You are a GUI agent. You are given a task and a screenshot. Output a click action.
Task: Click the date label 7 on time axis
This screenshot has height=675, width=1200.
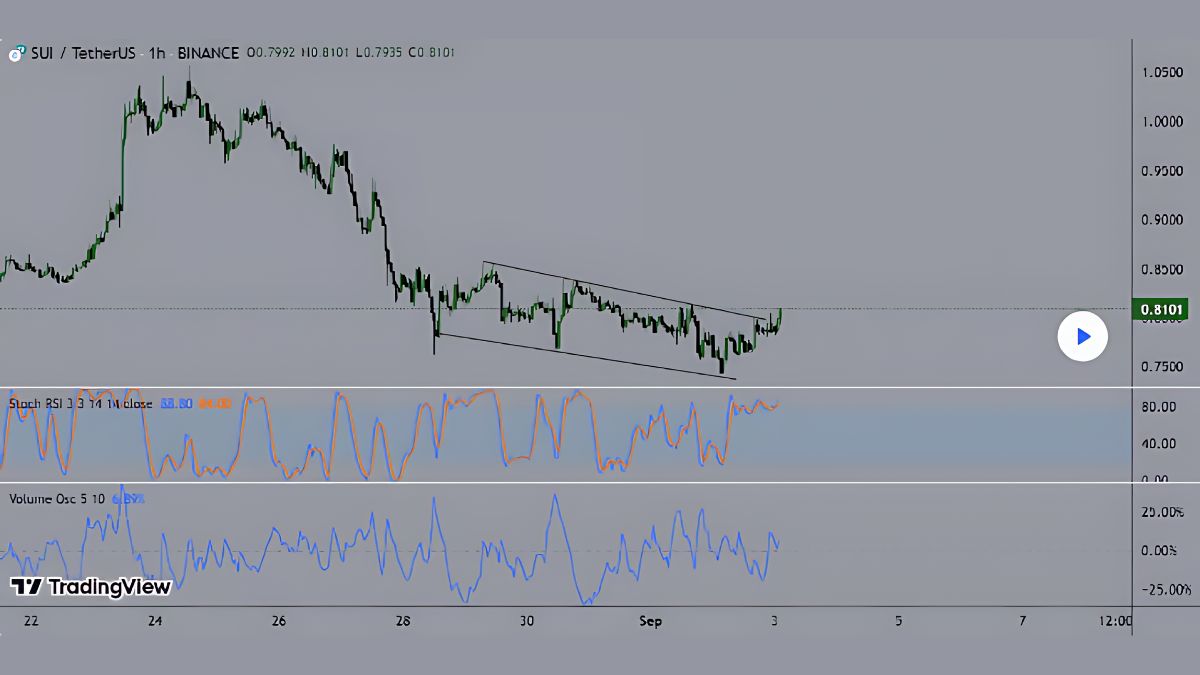tap(1023, 621)
